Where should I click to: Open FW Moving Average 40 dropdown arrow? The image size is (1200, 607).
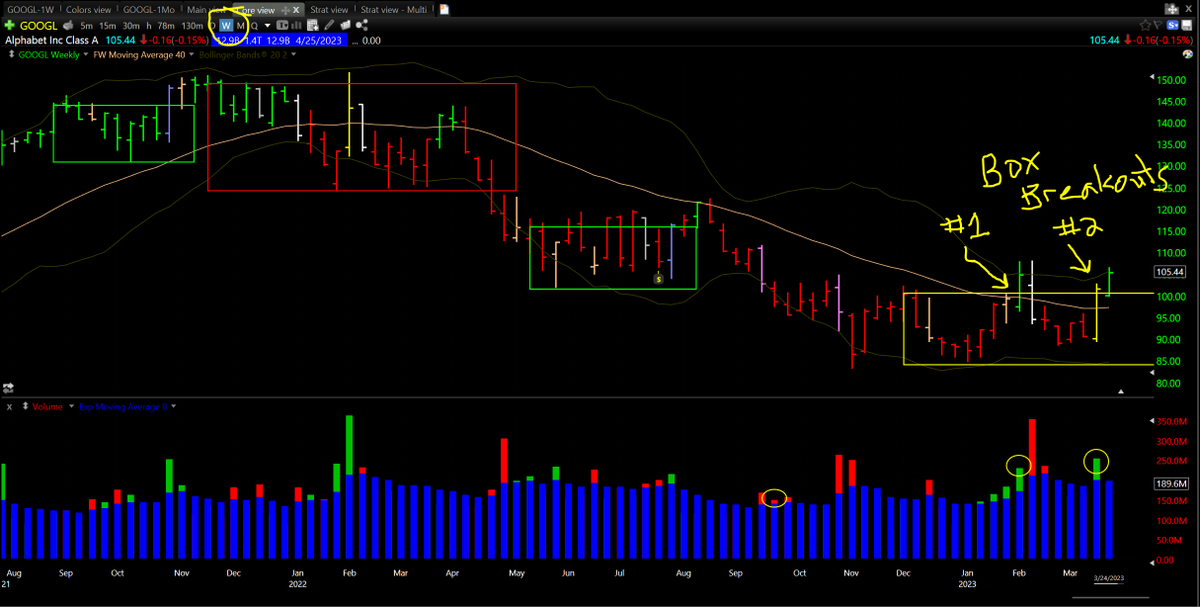192,54
